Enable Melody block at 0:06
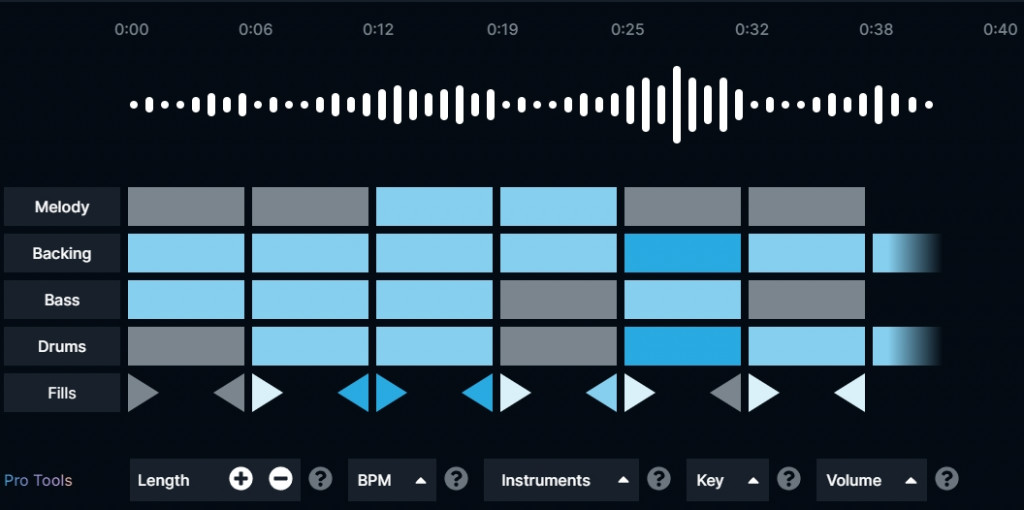This screenshot has height=510, width=1024. pyautogui.click(x=310, y=206)
